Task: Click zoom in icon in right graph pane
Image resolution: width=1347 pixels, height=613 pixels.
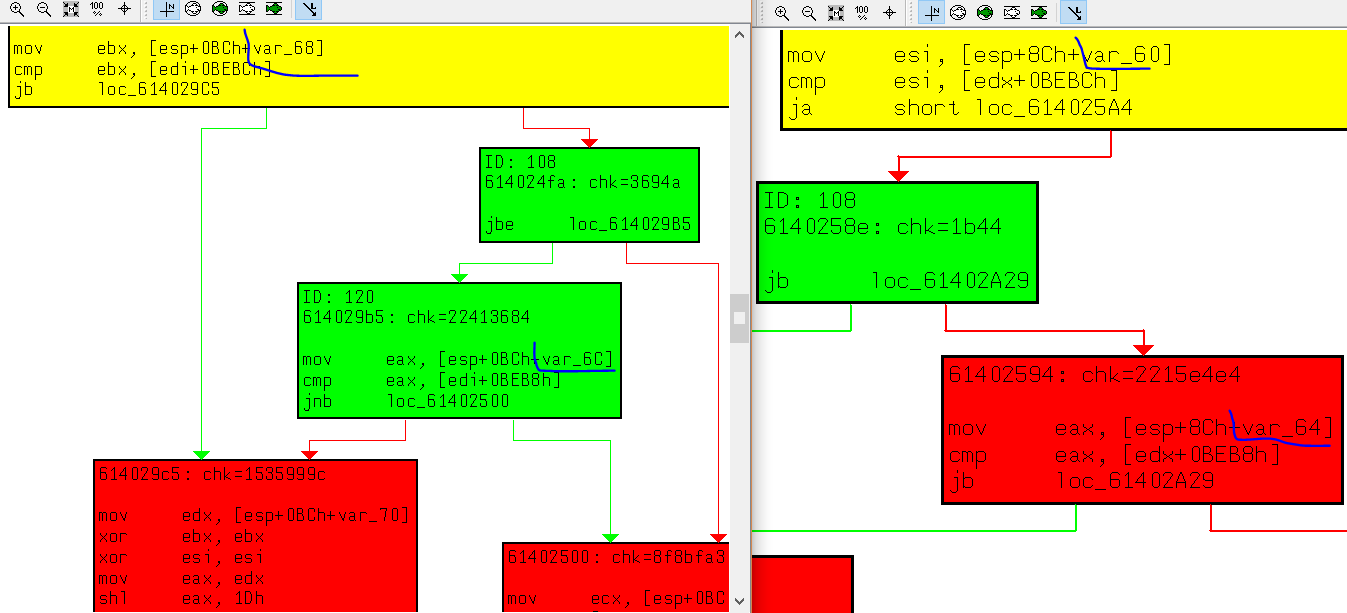Action: pos(782,13)
